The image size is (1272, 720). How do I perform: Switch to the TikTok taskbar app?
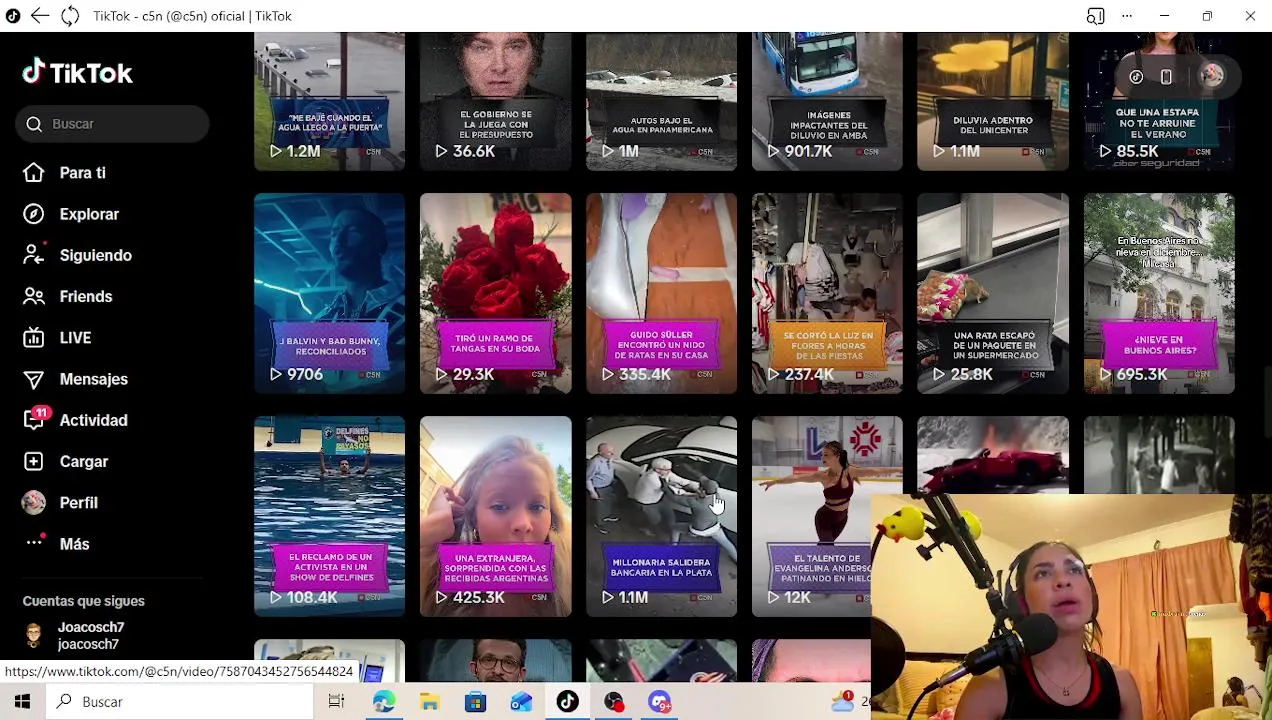pyautogui.click(x=567, y=702)
